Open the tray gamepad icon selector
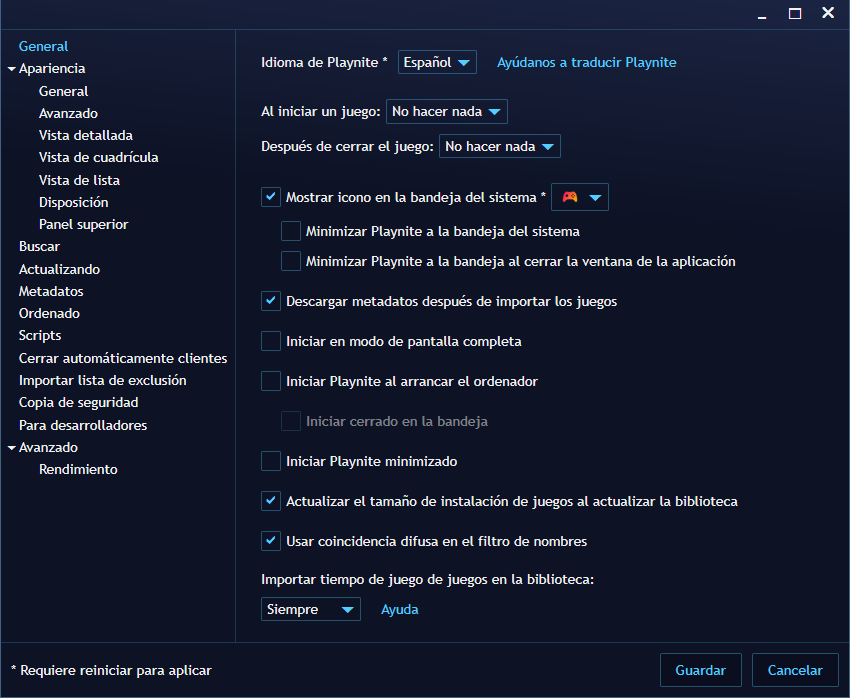Viewport: 850px width, 698px height. coord(580,196)
